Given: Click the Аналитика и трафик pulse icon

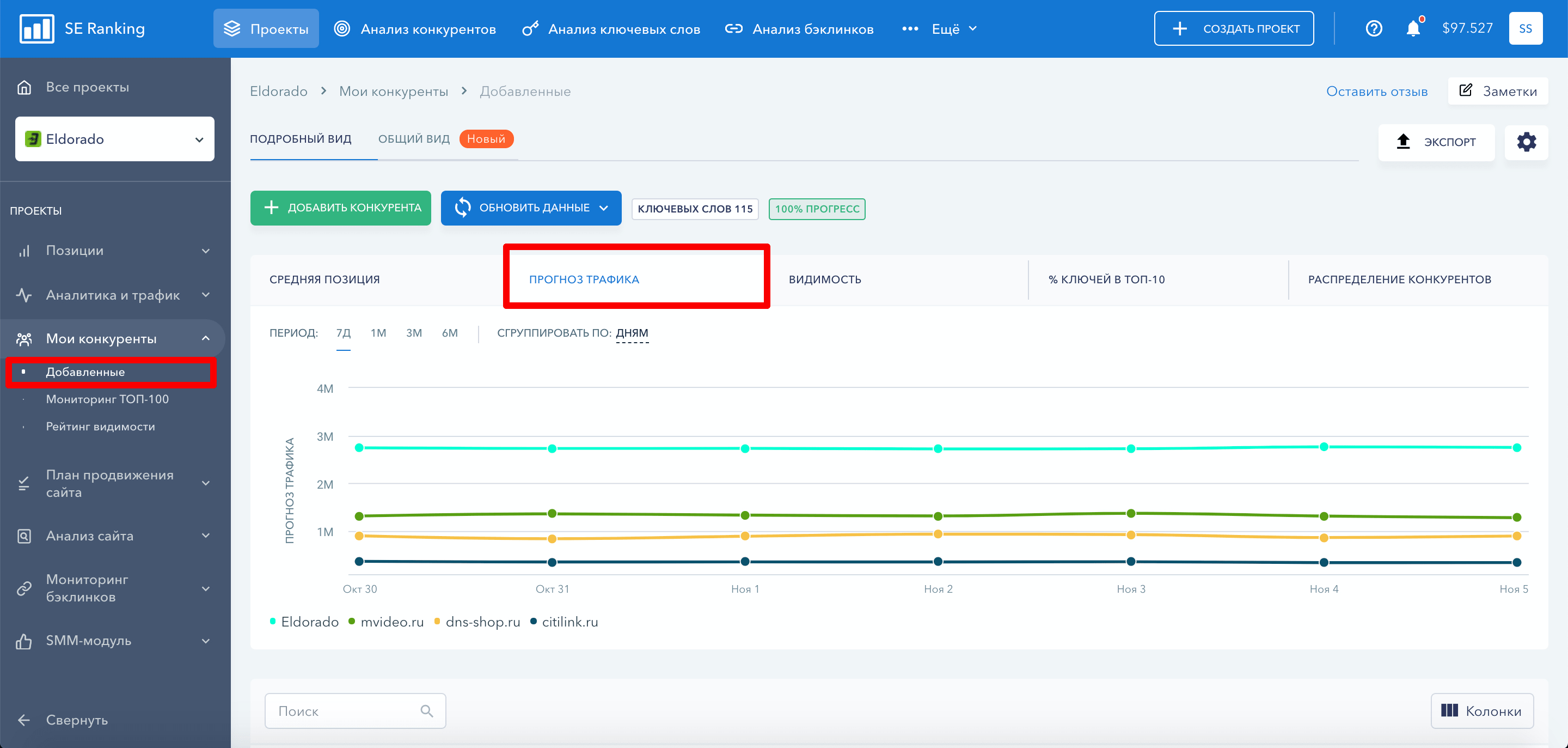Looking at the screenshot, I should click(24, 295).
